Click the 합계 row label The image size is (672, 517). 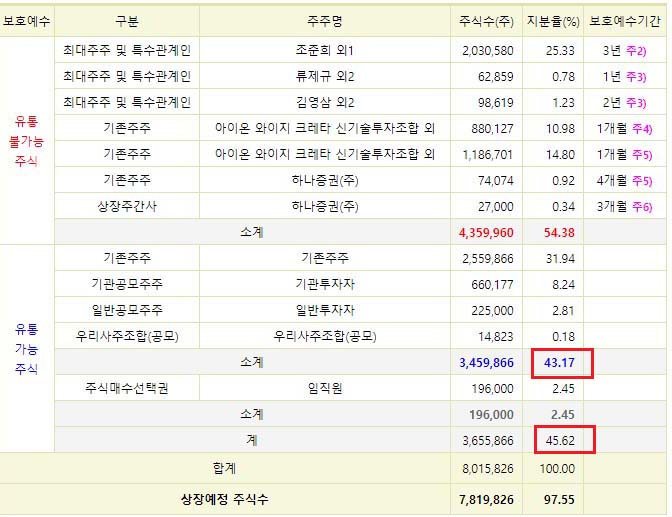click(225, 468)
